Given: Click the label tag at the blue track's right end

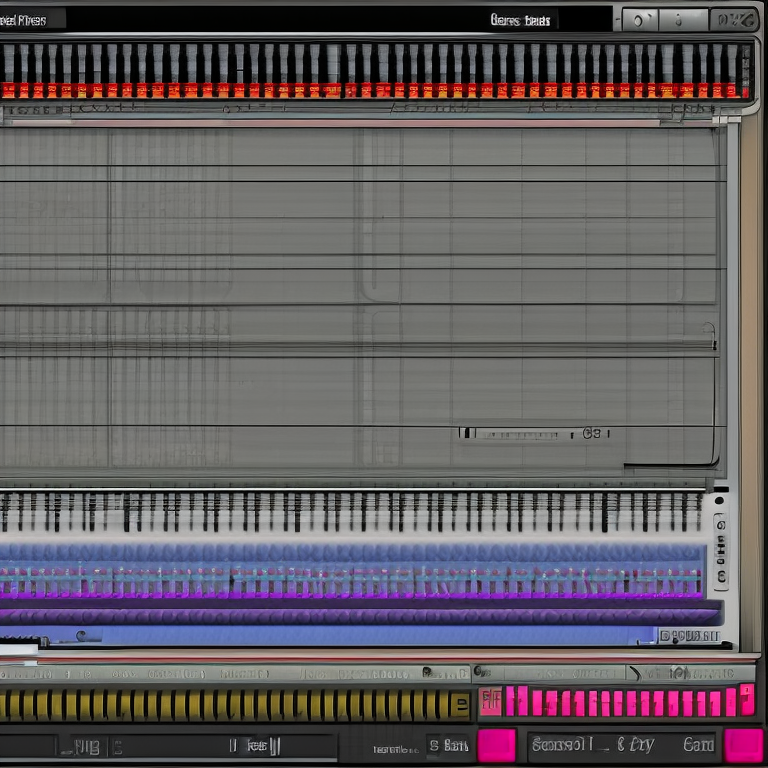Looking at the screenshot, I should coord(689,636).
